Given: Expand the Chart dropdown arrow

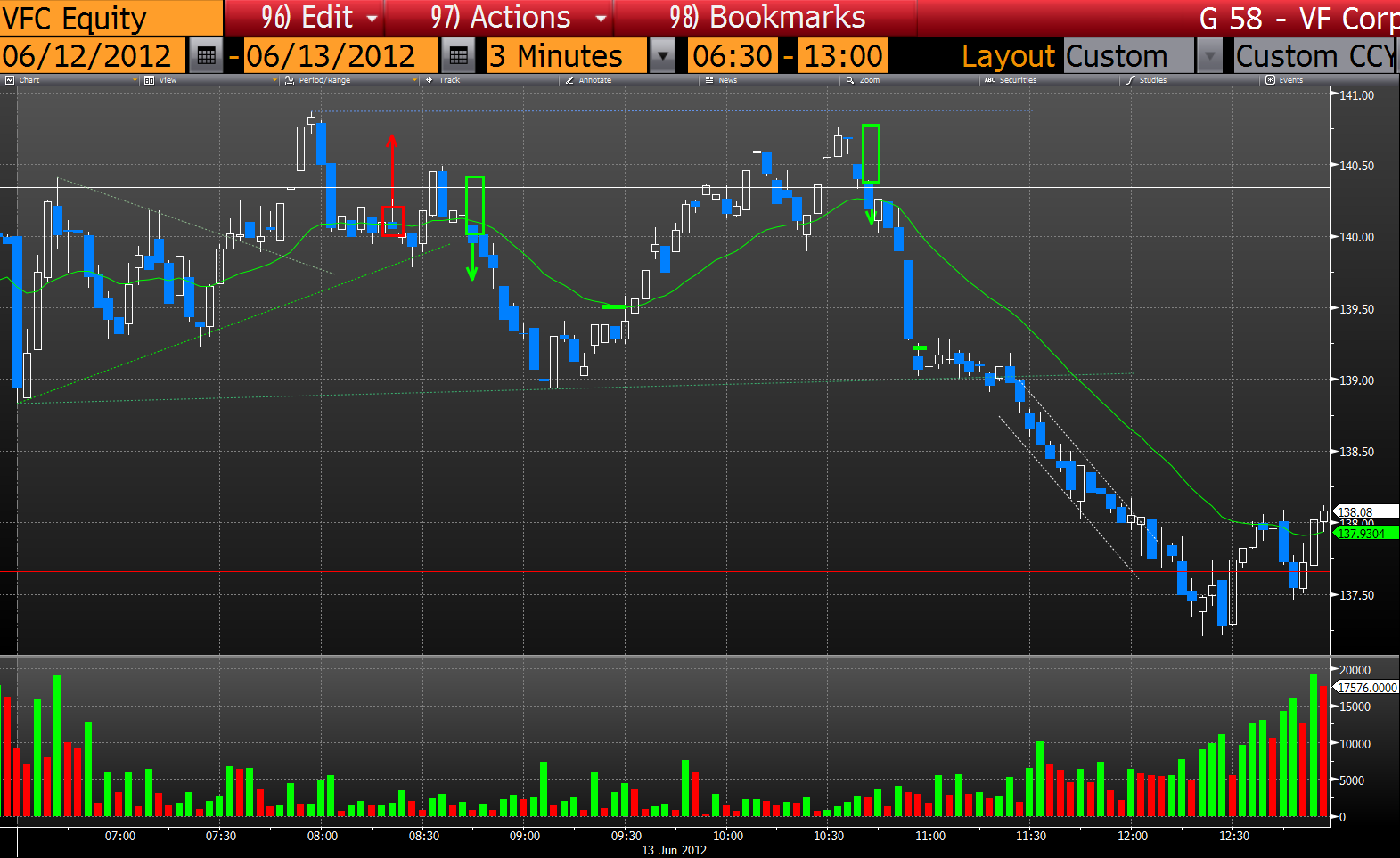Looking at the screenshot, I should point(135,80).
